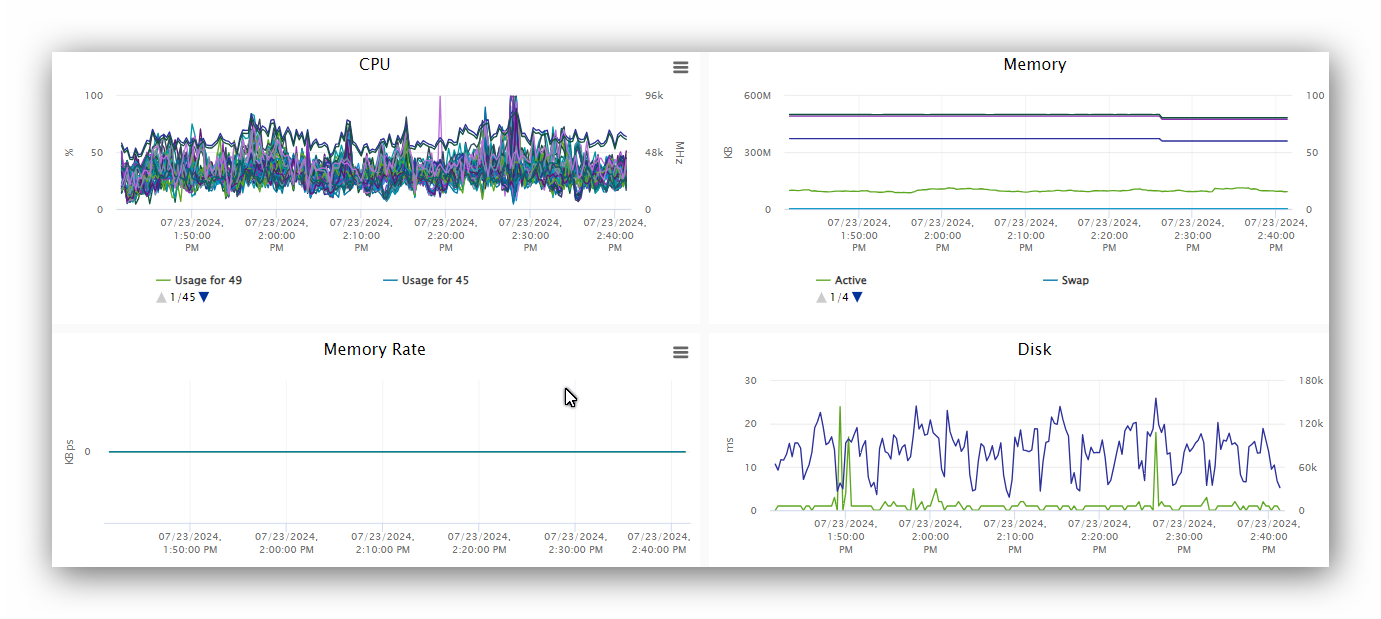Click the gray up arrow in Memory legend
This screenshot has height=619, width=1381.
pyautogui.click(x=821, y=297)
